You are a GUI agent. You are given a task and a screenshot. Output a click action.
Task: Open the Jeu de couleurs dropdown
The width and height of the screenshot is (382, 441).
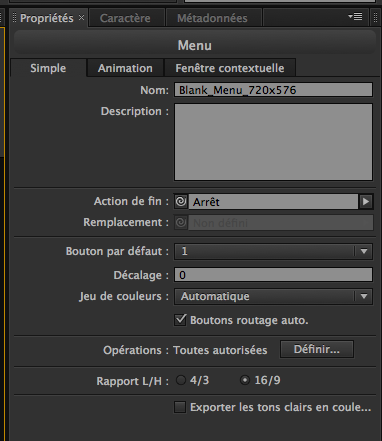click(273, 296)
